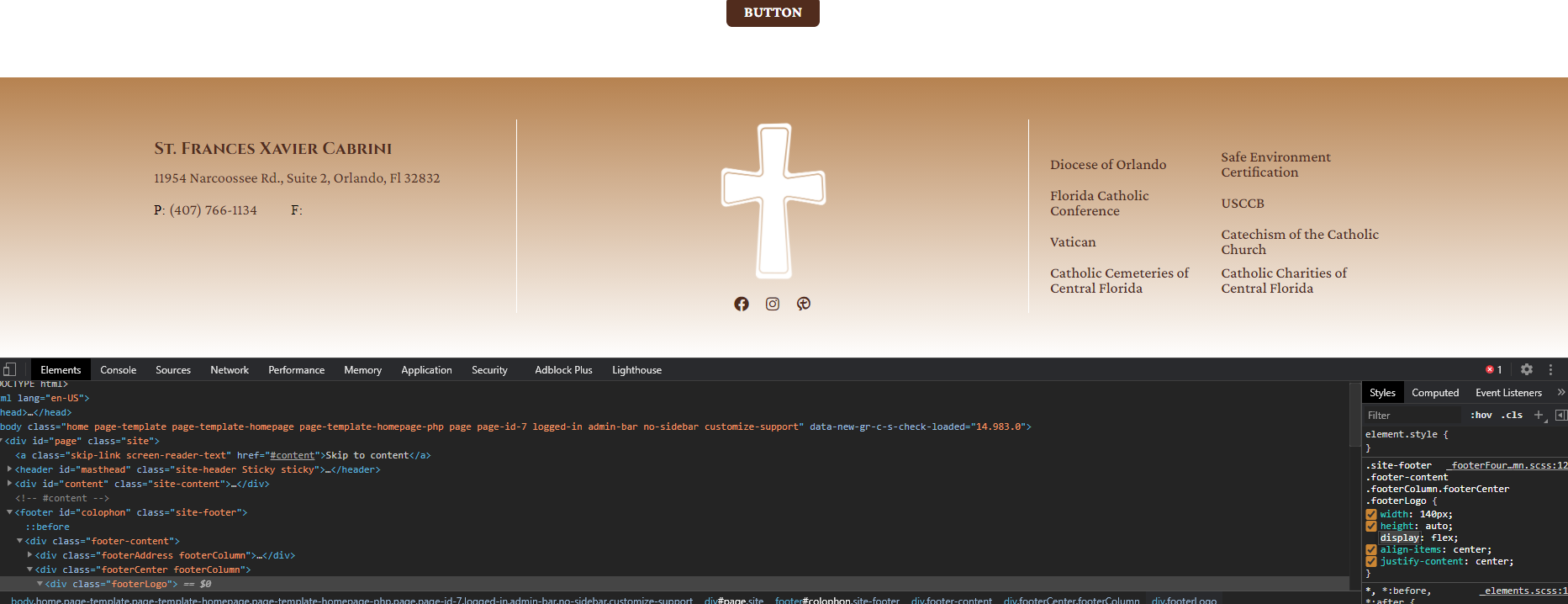Open the Computed styles tab
Image resolution: width=1568 pixels, height=604 pixels.
point(1434,392)
